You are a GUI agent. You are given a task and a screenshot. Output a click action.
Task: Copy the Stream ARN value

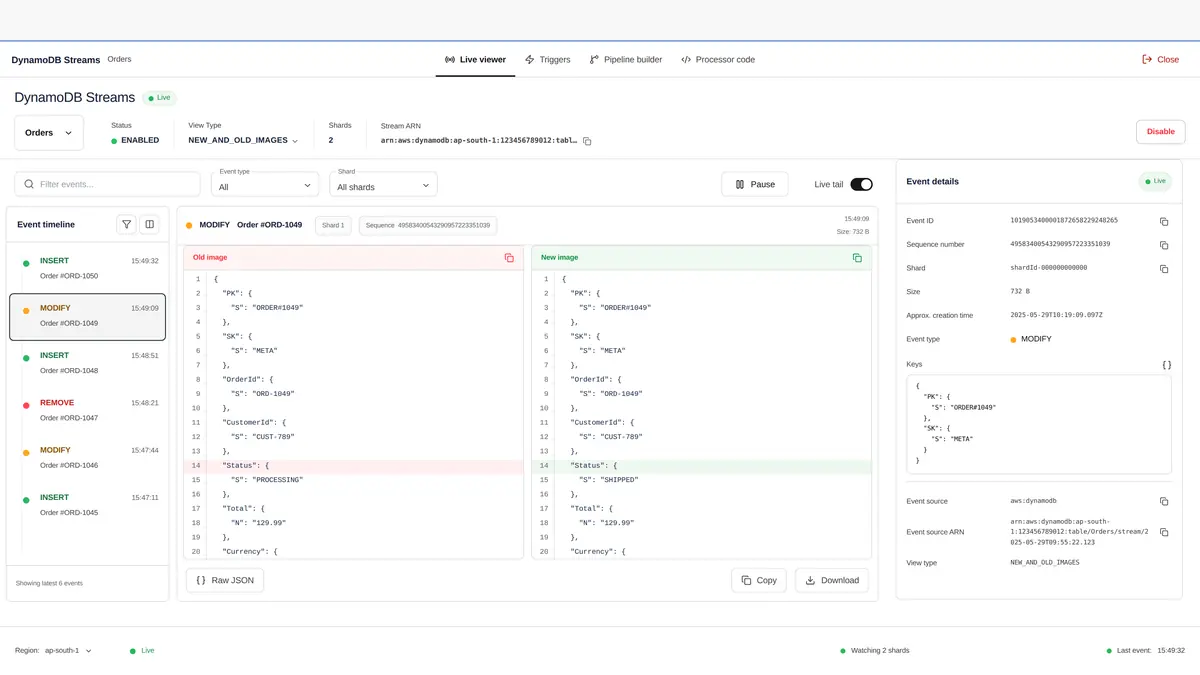(587, 141)
